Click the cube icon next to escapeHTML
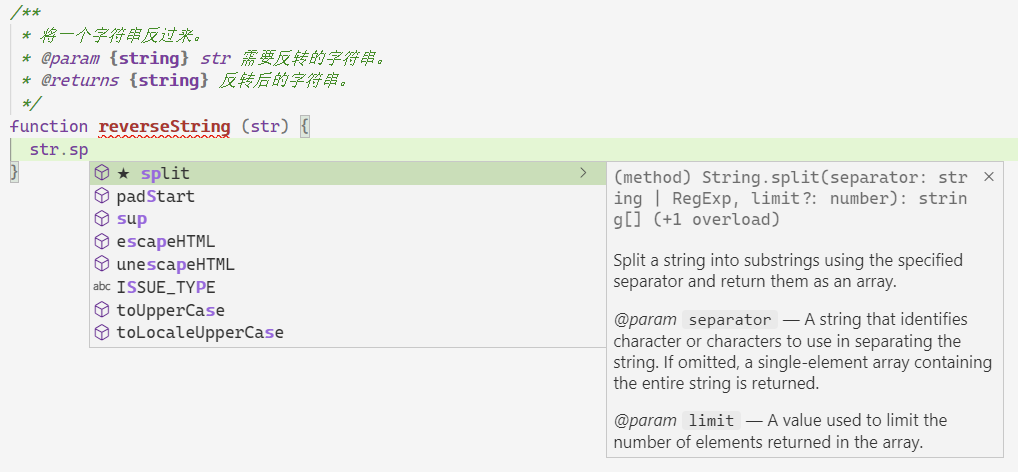Image resolution: width=1018 pixels, height=472 pixels. (101, 242)
